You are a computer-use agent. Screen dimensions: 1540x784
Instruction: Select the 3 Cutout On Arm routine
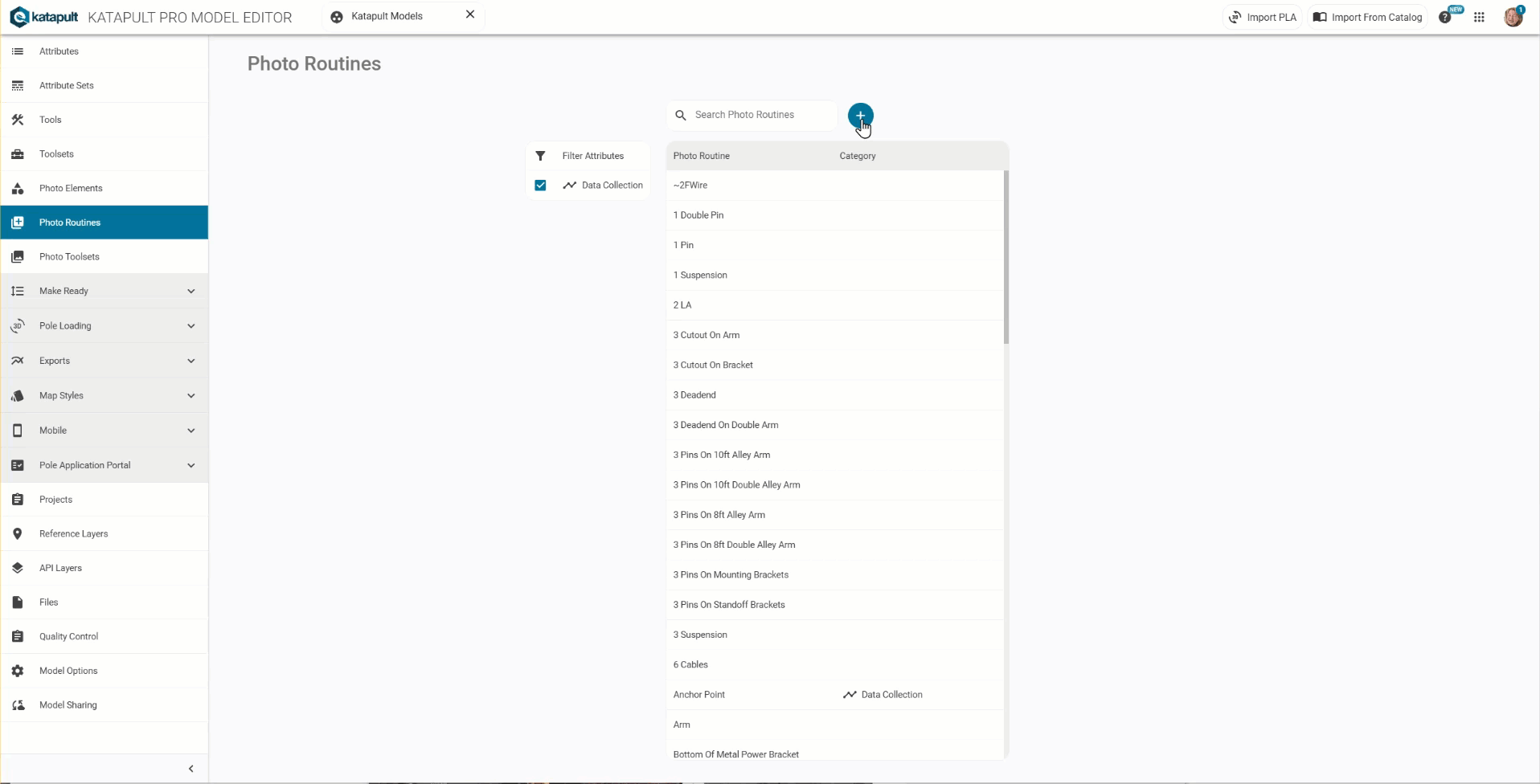(835, 335)
